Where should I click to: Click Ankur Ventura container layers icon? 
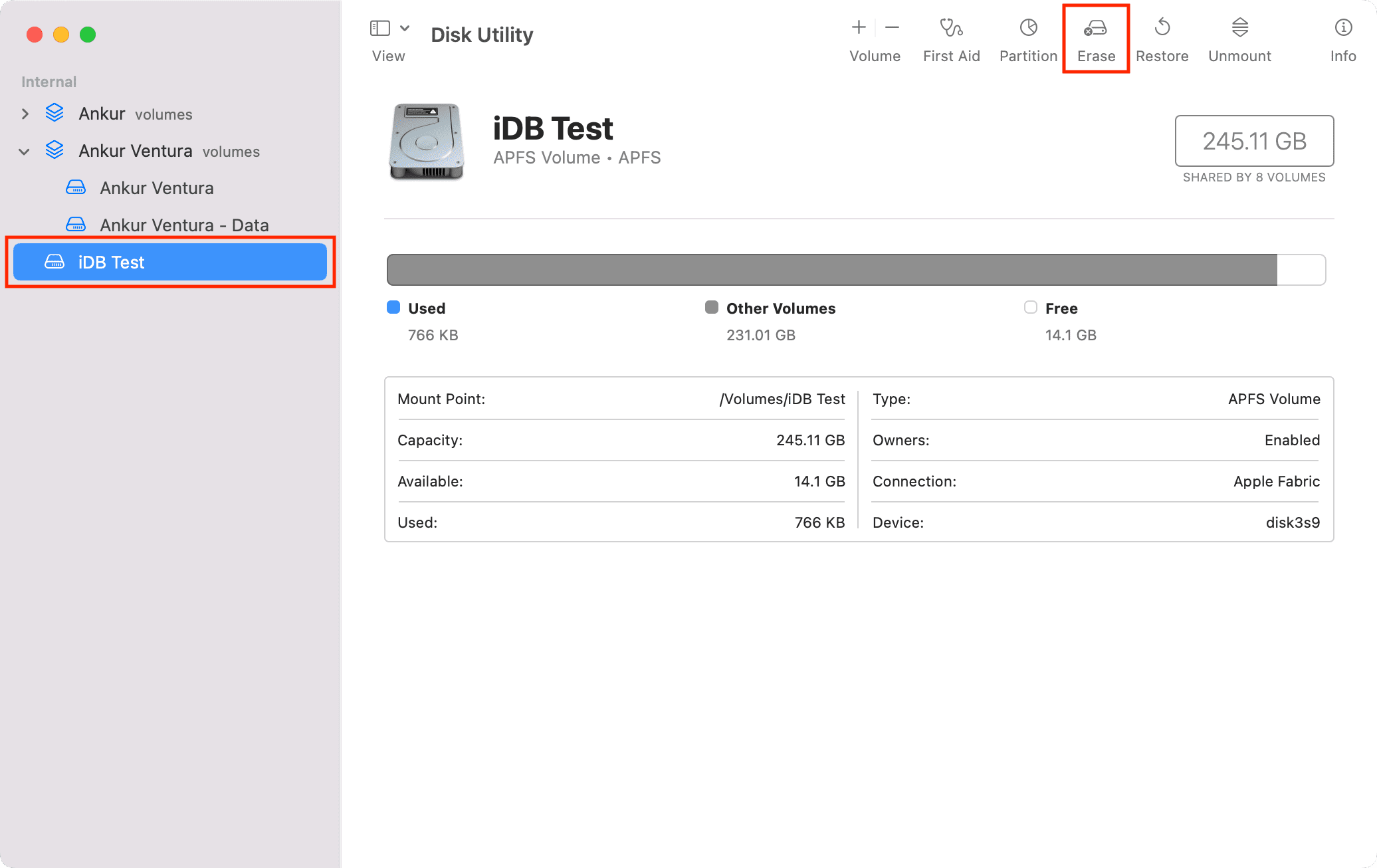(x=54, y=150)
